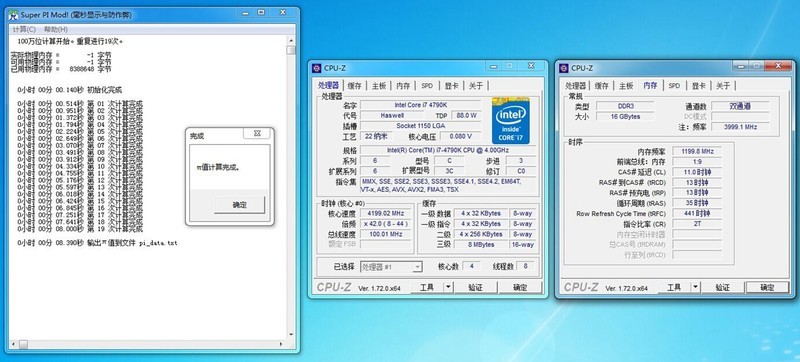Screen dimensions: 800x362
Task: Click the 16-way cache associativity value
Action: coord(523,245)
